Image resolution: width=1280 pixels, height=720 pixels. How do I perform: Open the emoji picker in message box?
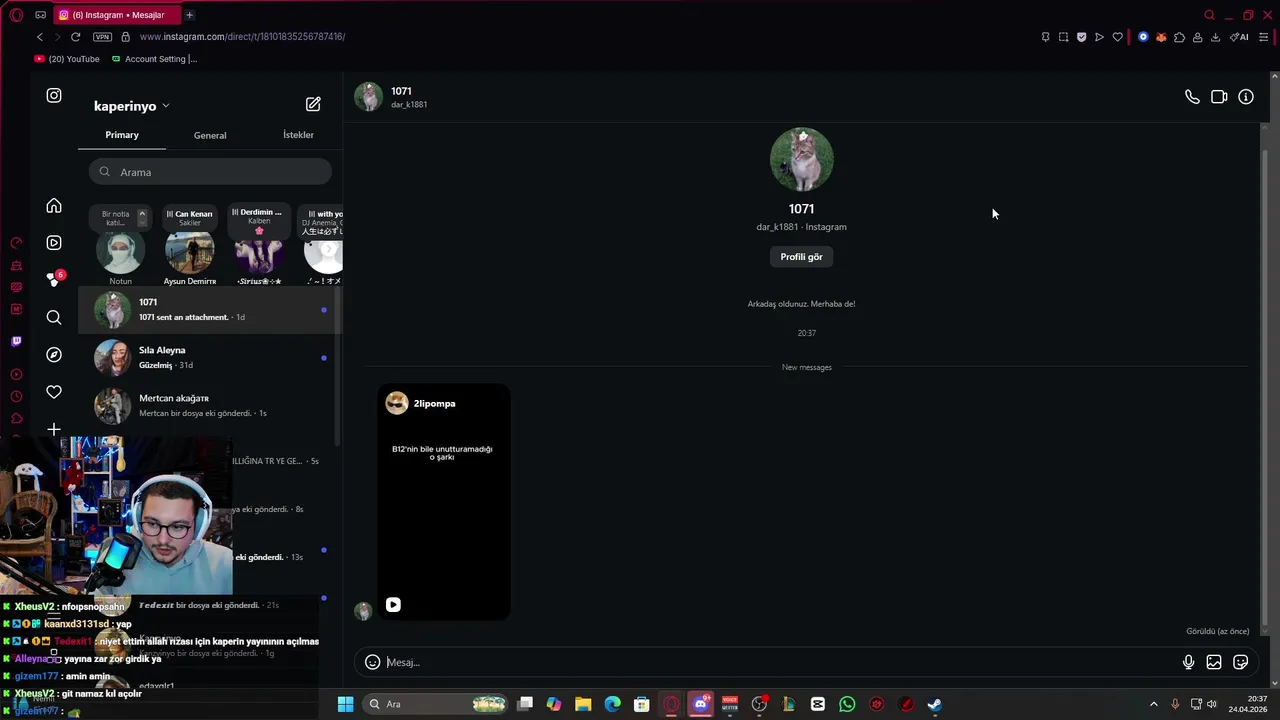click(x=372, y=662)
